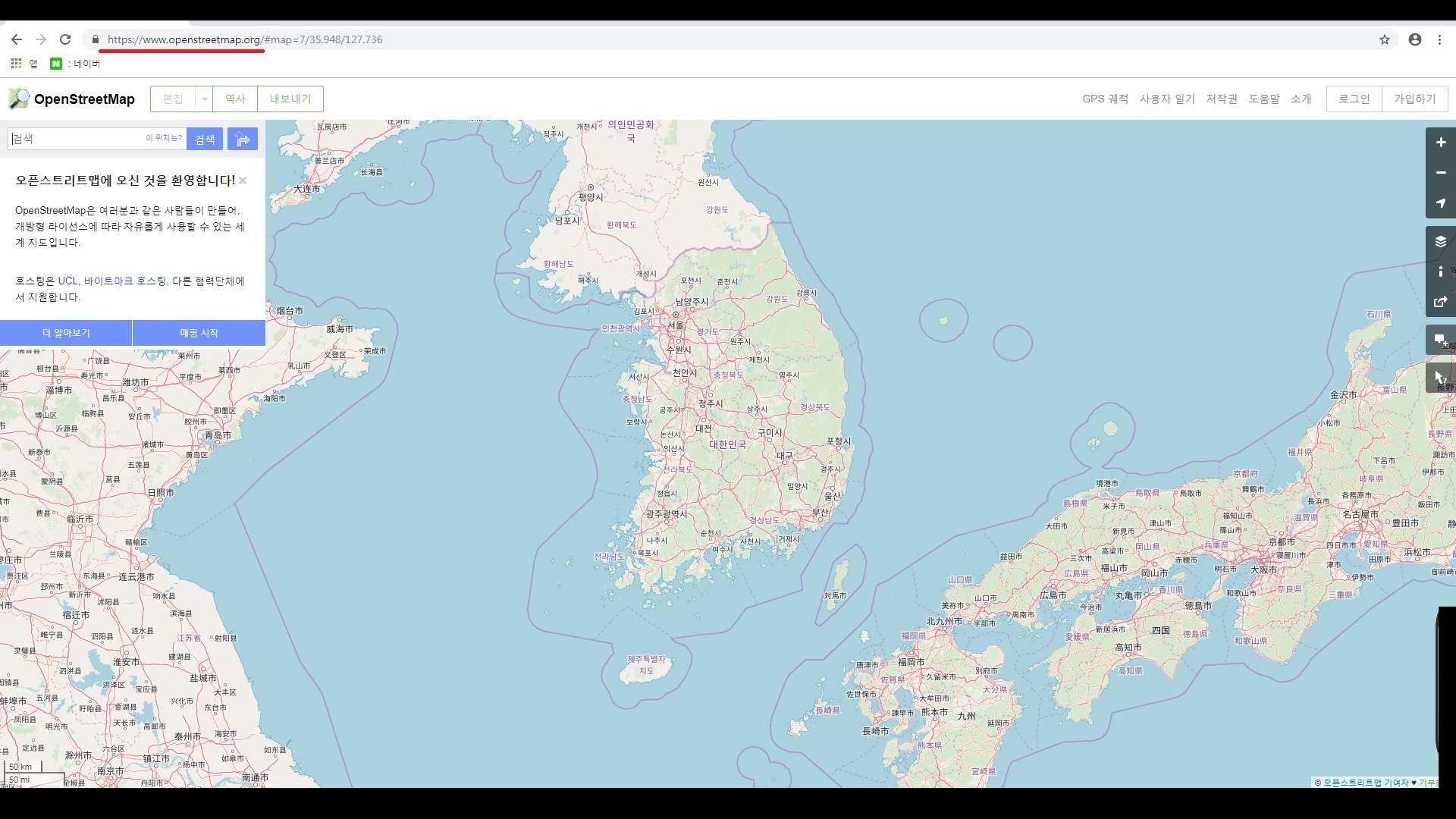Click the 広島市 label on the map
The height and width of the screenshot is (819, 1456).
point(1053,595)
